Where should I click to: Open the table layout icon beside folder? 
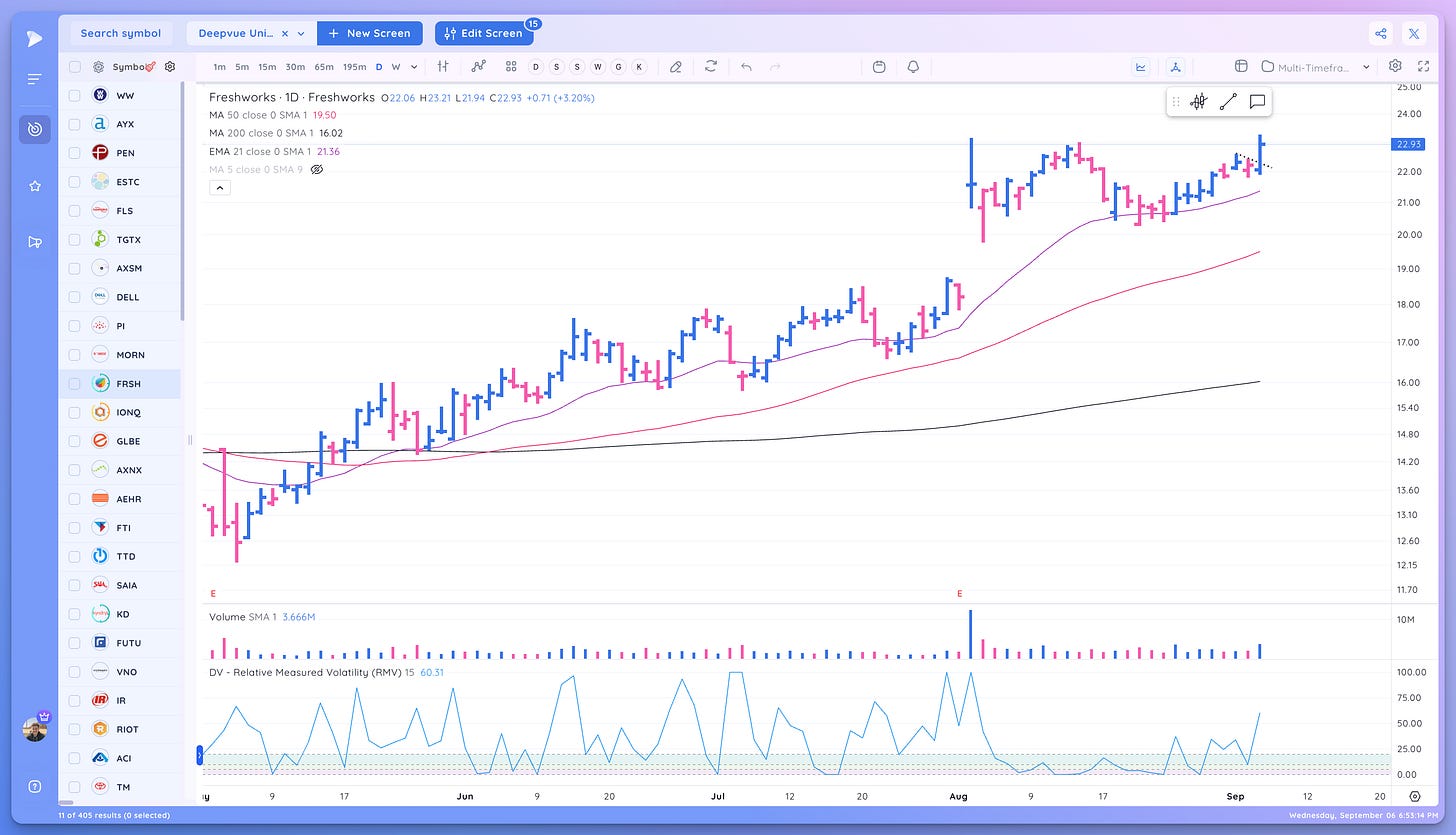pos(1241,66)
